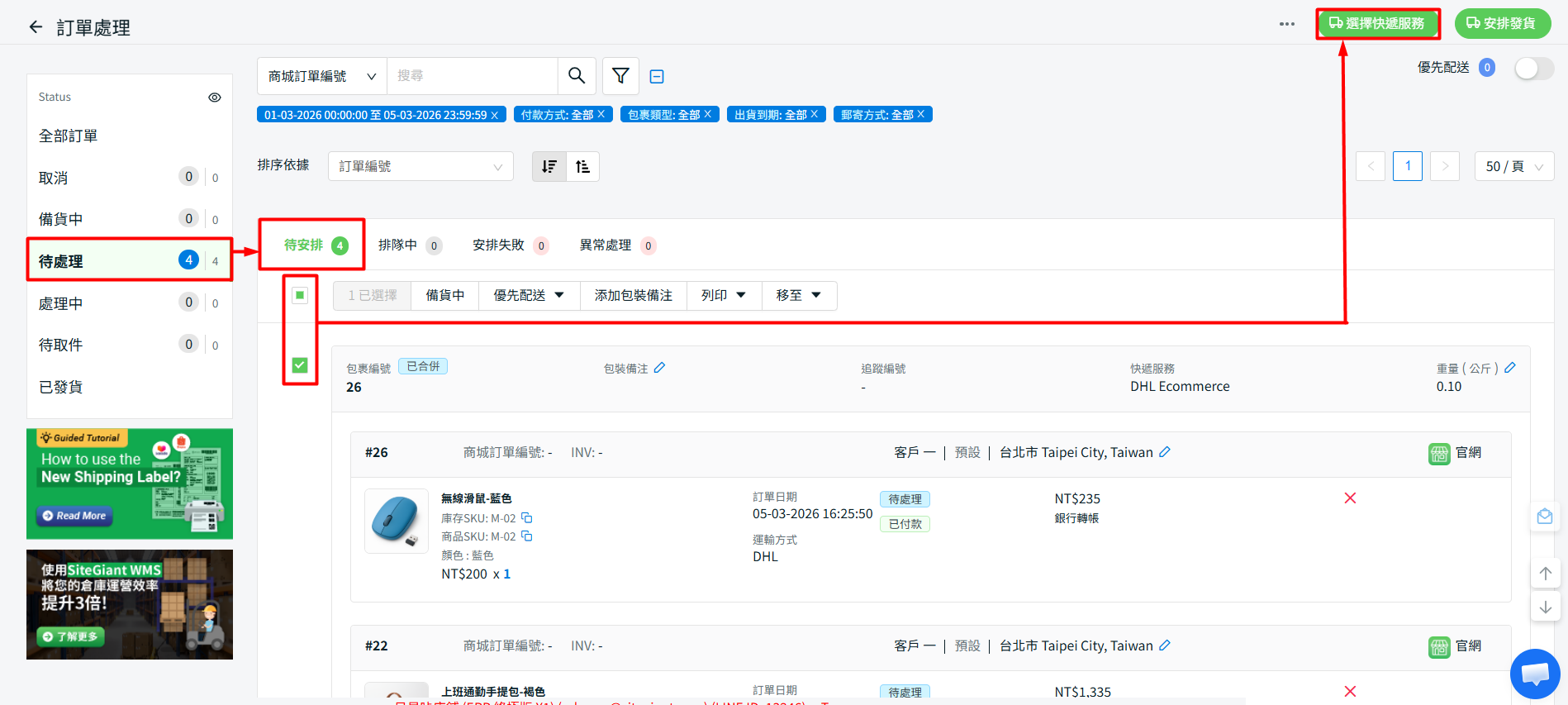Image resolution: width=1568 pixels, height=705 pixels.
Task: Click the 選擇快遞服務 button
Action: 1377,24
